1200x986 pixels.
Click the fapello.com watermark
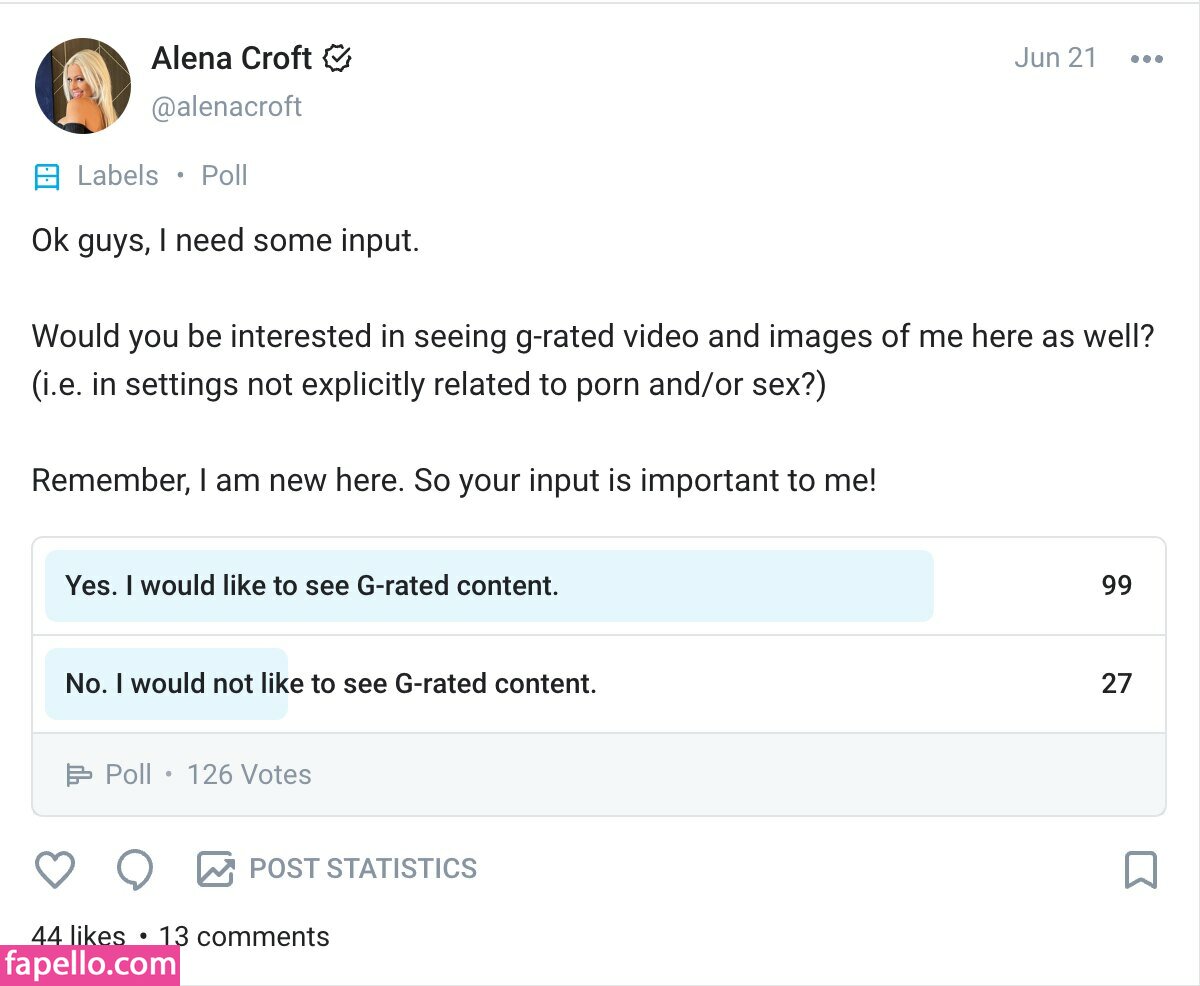pyautogui.click(x=90, y=965)
